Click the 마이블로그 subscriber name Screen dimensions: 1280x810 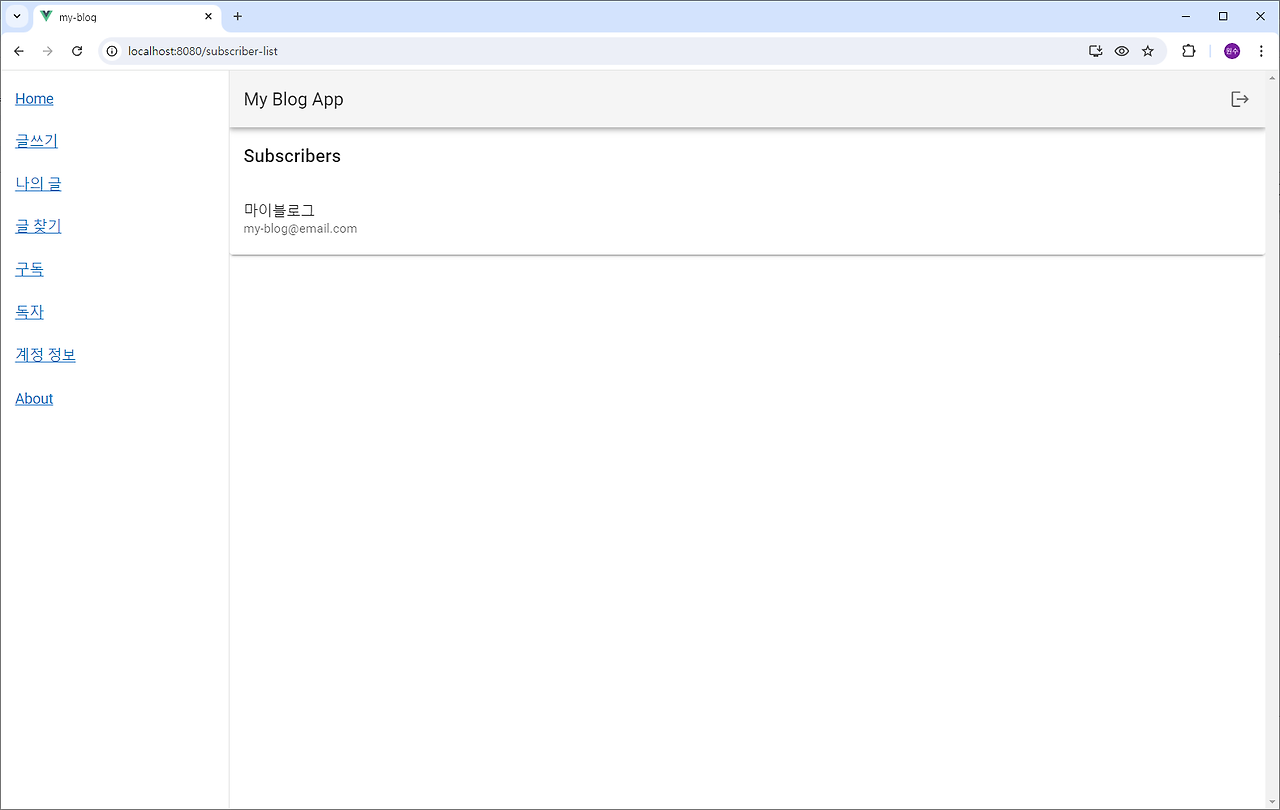[x=279, y=210]
